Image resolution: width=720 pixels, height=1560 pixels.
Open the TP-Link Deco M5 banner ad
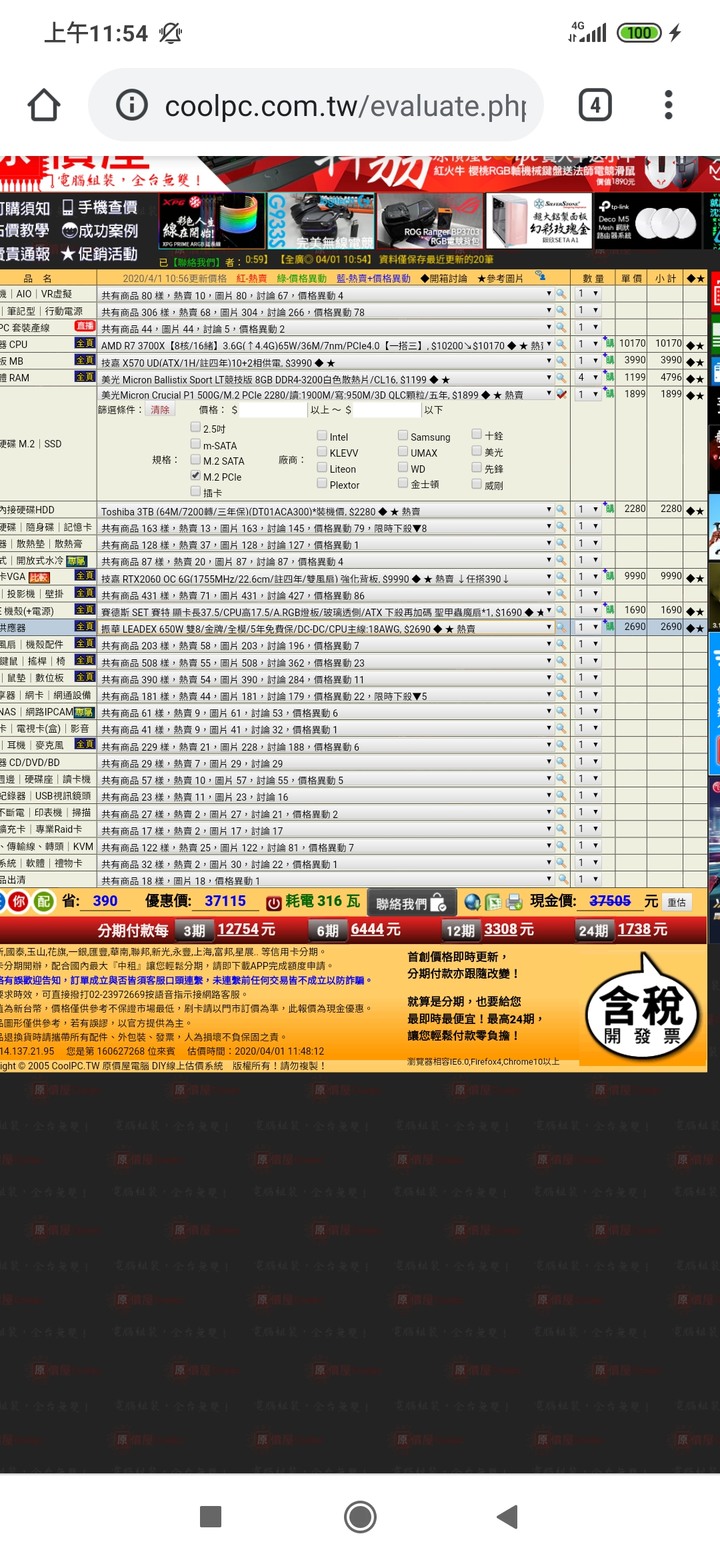(651, 221)
